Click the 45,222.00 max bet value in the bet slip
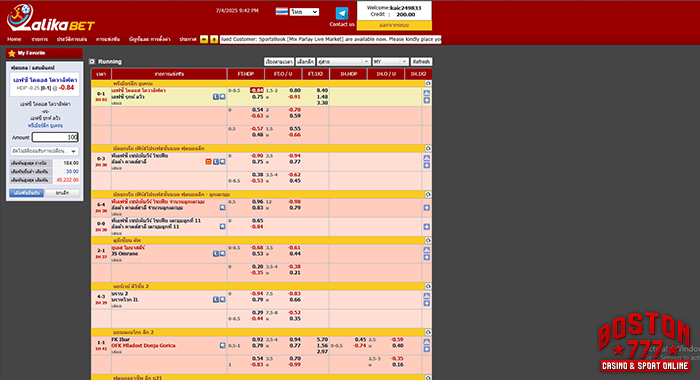 [x=67, y=180]
